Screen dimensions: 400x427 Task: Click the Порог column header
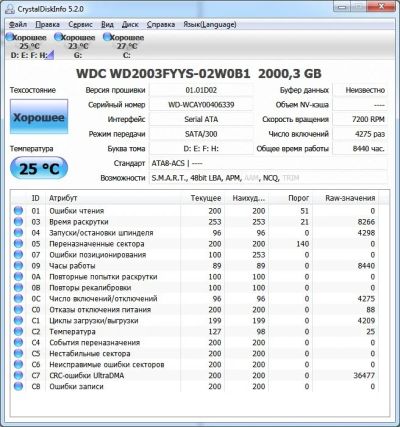tap(291, 198)
